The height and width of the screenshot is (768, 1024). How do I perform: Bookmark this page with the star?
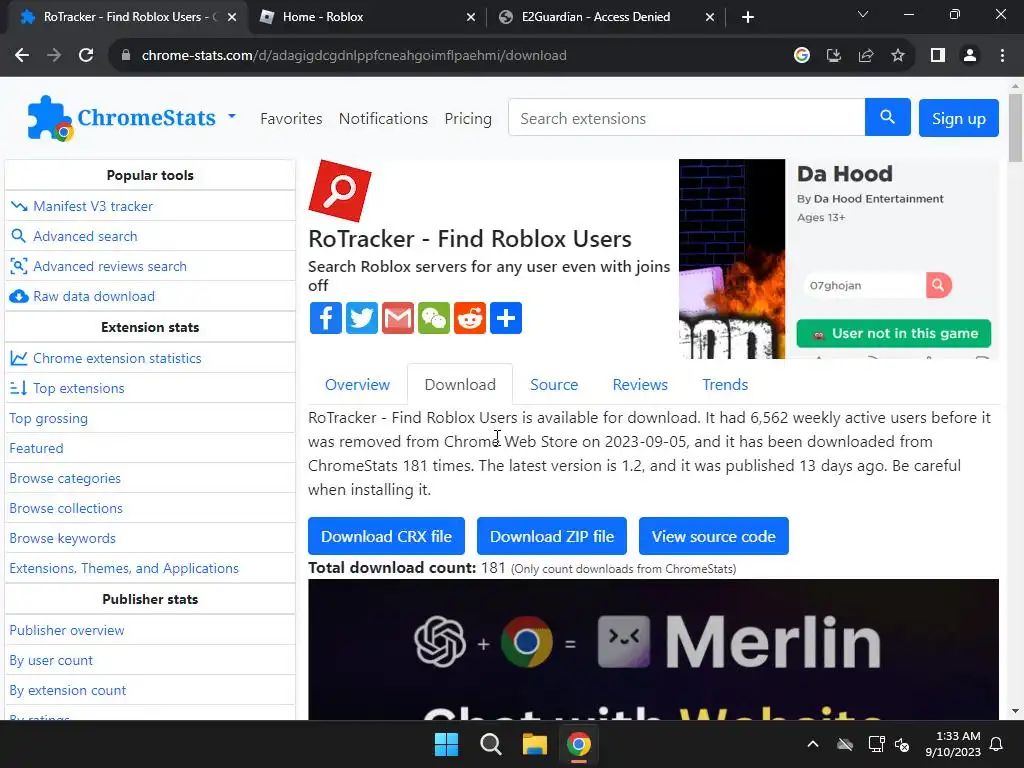coord(898,56)
